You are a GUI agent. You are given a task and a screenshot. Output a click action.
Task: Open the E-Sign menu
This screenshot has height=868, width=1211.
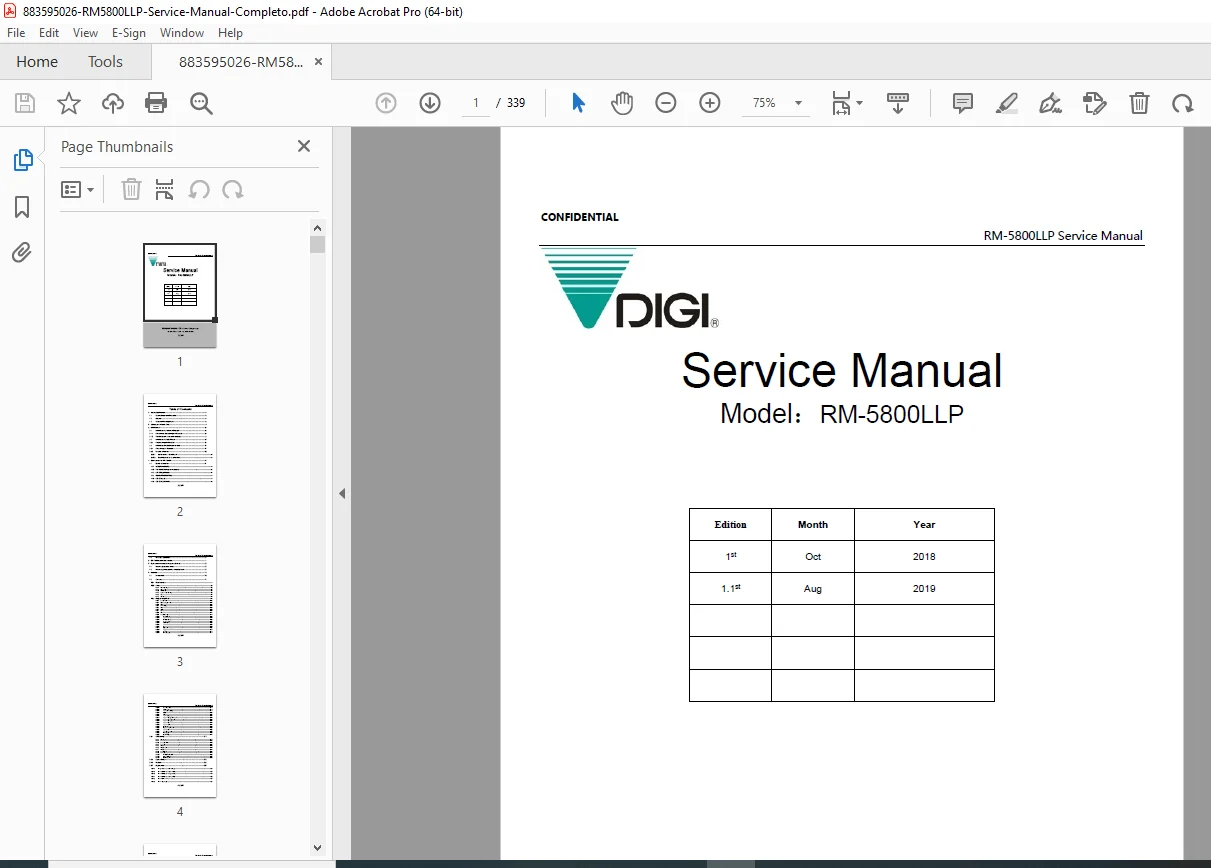[x=129, y=33]
